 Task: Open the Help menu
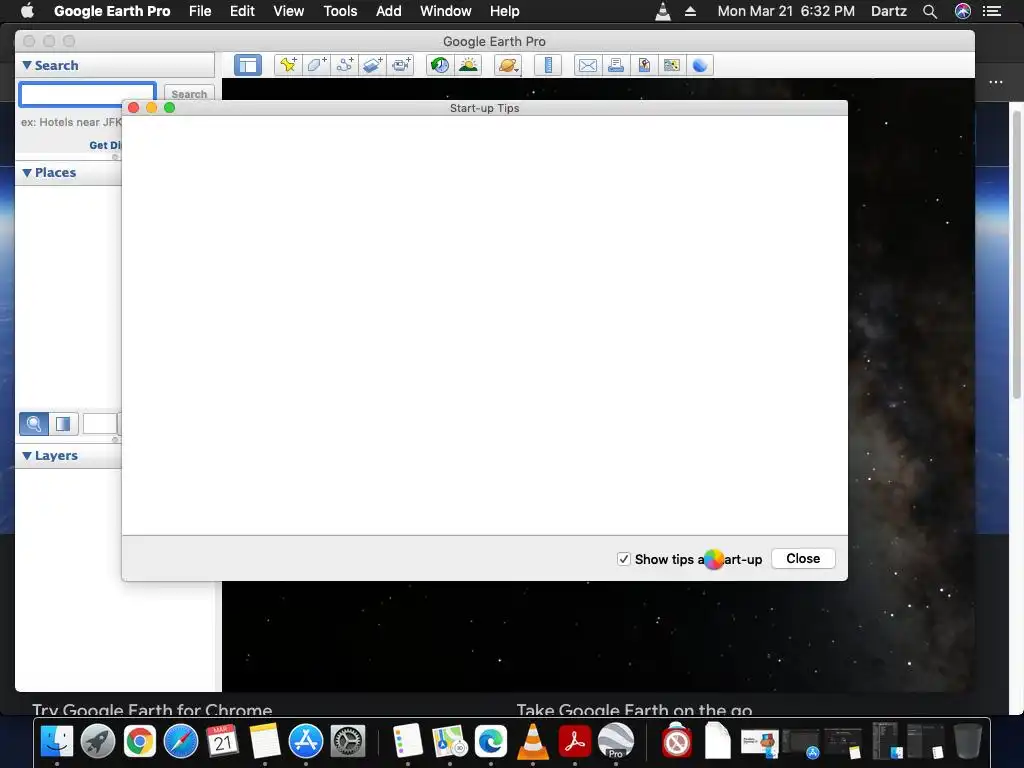[x=505, y=11]
